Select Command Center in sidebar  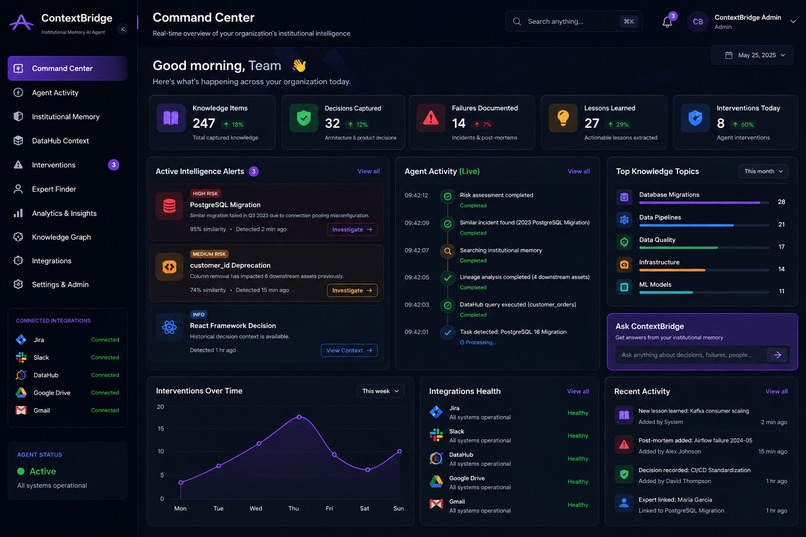click(x=67, y=68)
